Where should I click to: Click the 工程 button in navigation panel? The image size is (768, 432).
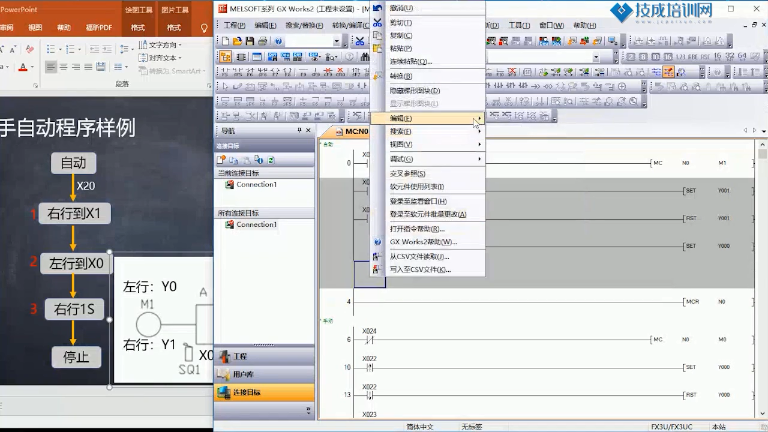[264, 356]
